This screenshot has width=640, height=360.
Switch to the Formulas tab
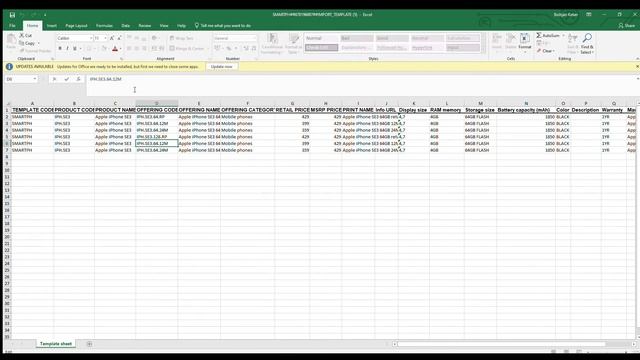[104, 26]
